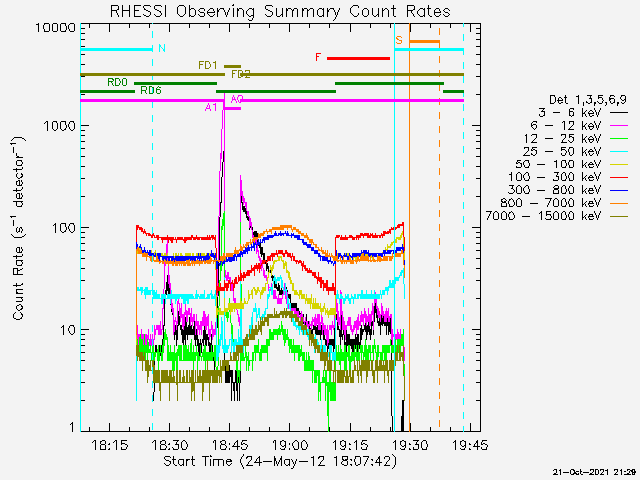The height and width of the screenshot is (480, 640).
Task: Click the '19:30' time axis label
Action: pyautogui.click(x=410, y=445)
